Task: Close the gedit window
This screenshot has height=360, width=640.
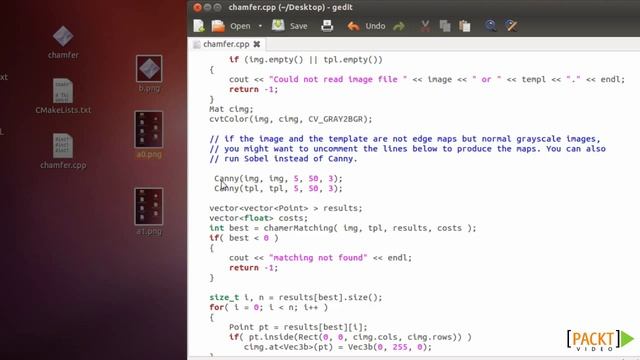Action: [198, 7]
